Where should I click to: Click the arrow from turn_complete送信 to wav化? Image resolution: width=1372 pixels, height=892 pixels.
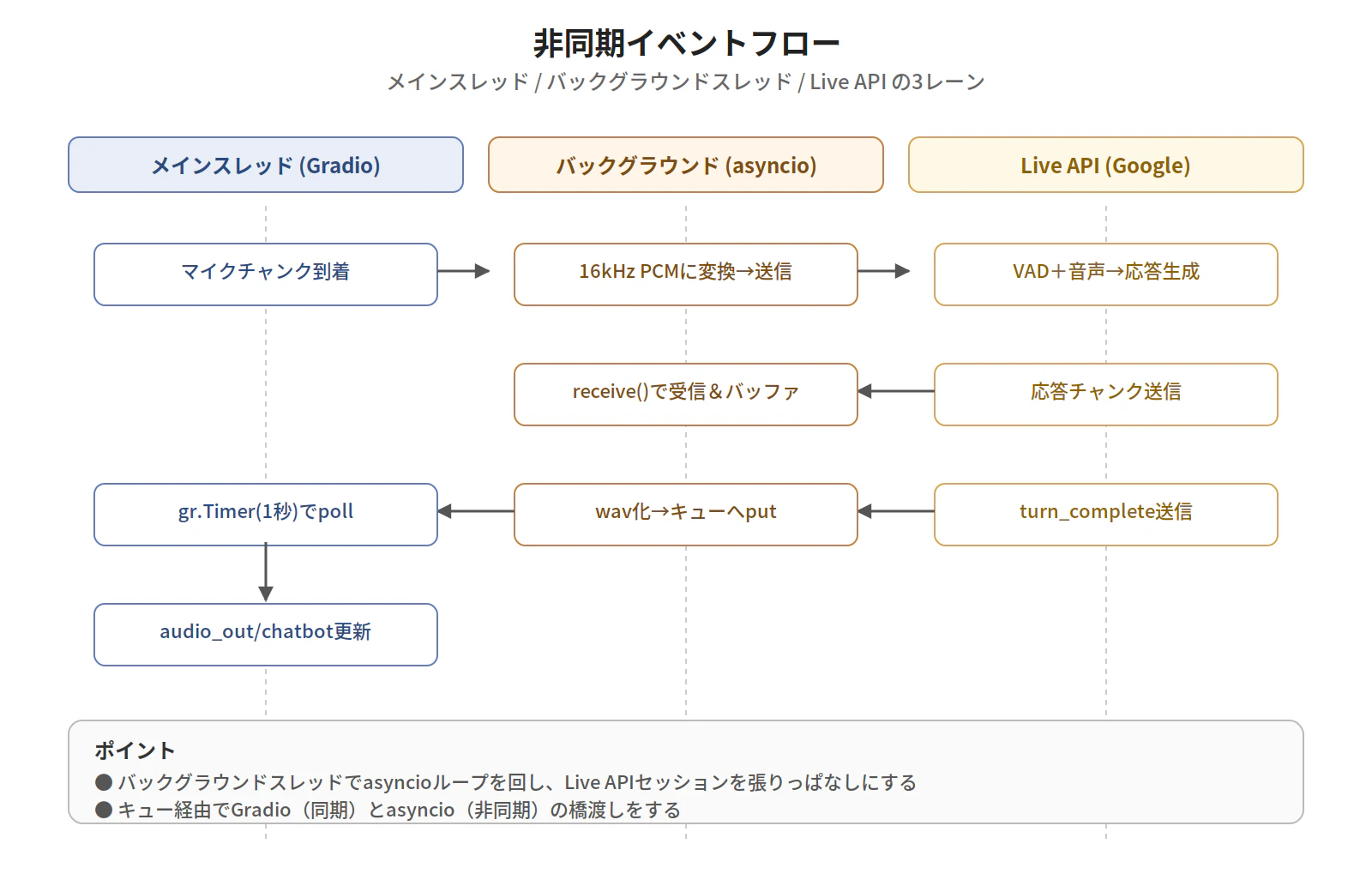(896, 514)
